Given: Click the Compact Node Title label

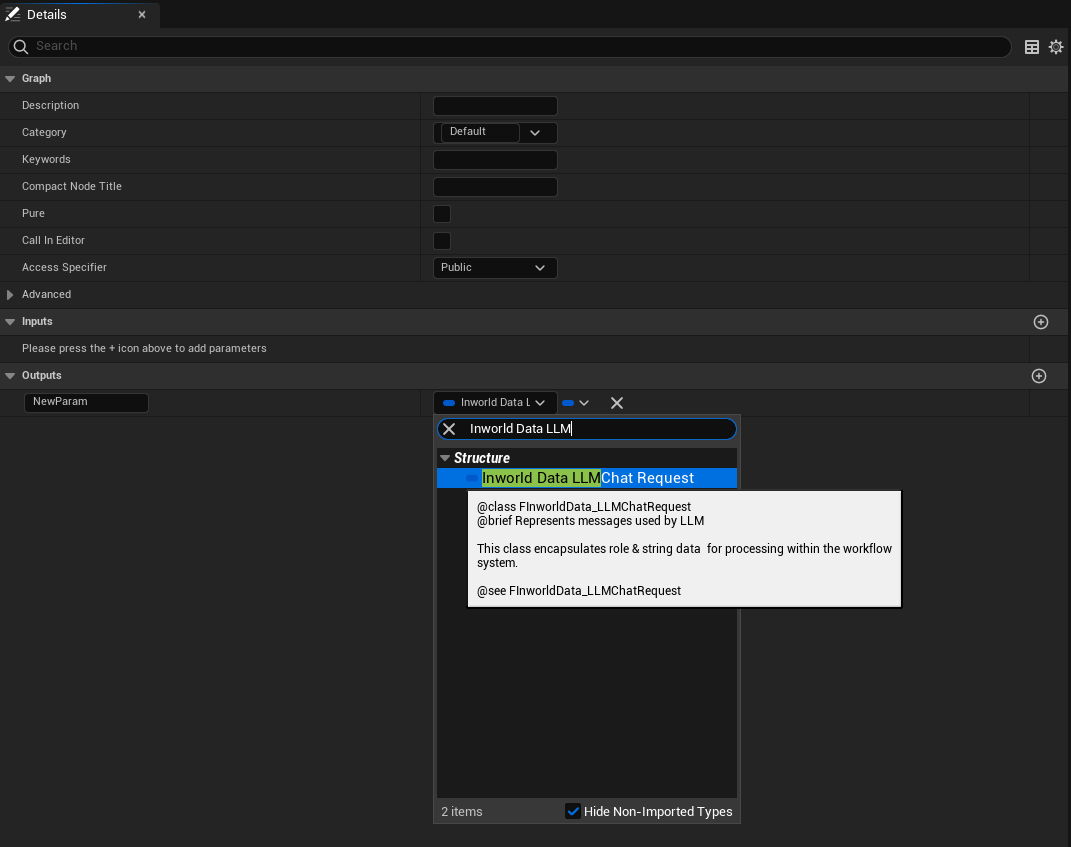Looking at the screenshot, I should point(72,186).
